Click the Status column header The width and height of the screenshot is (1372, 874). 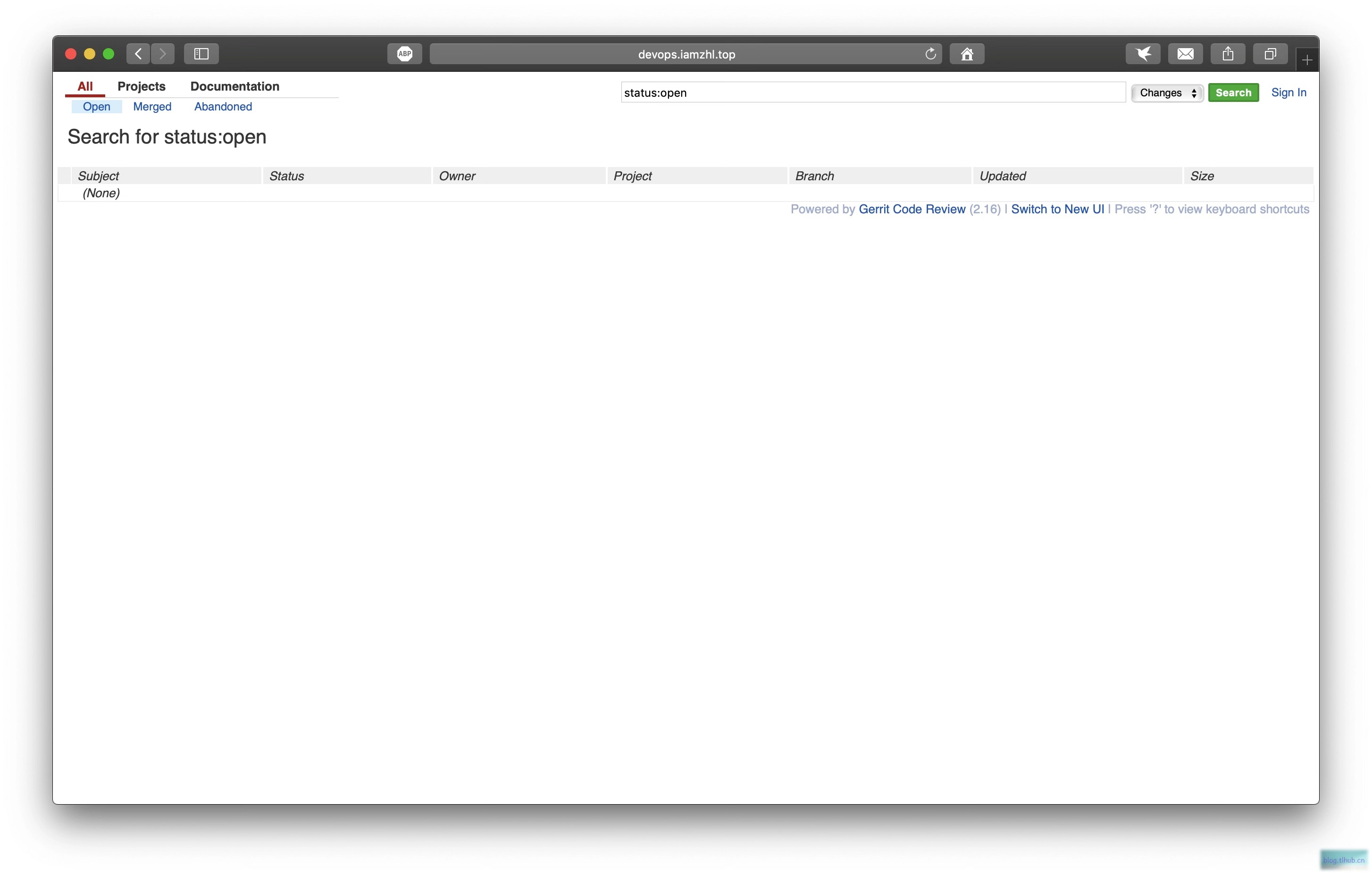coord(347,176)
